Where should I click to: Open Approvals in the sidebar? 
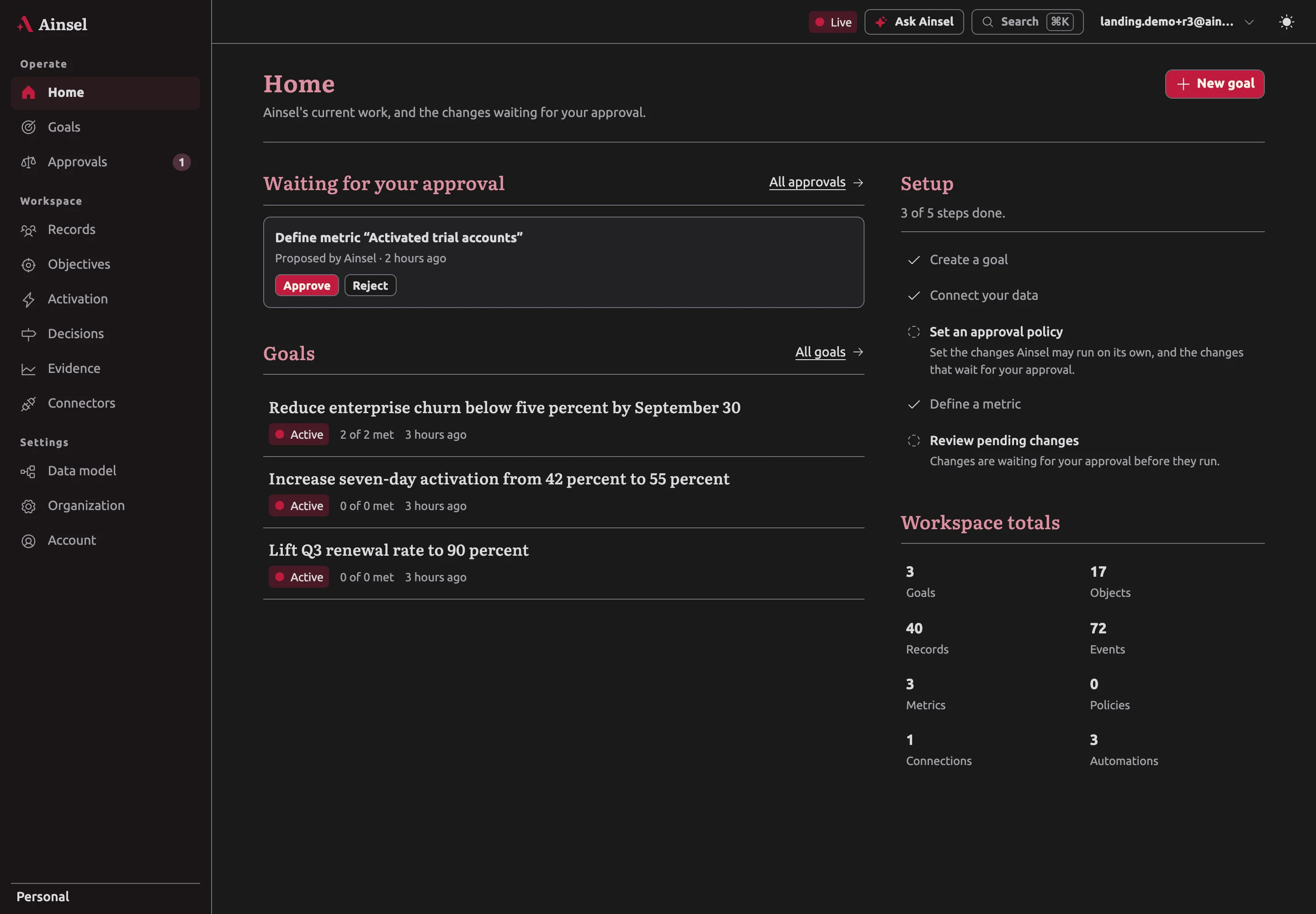106,162
